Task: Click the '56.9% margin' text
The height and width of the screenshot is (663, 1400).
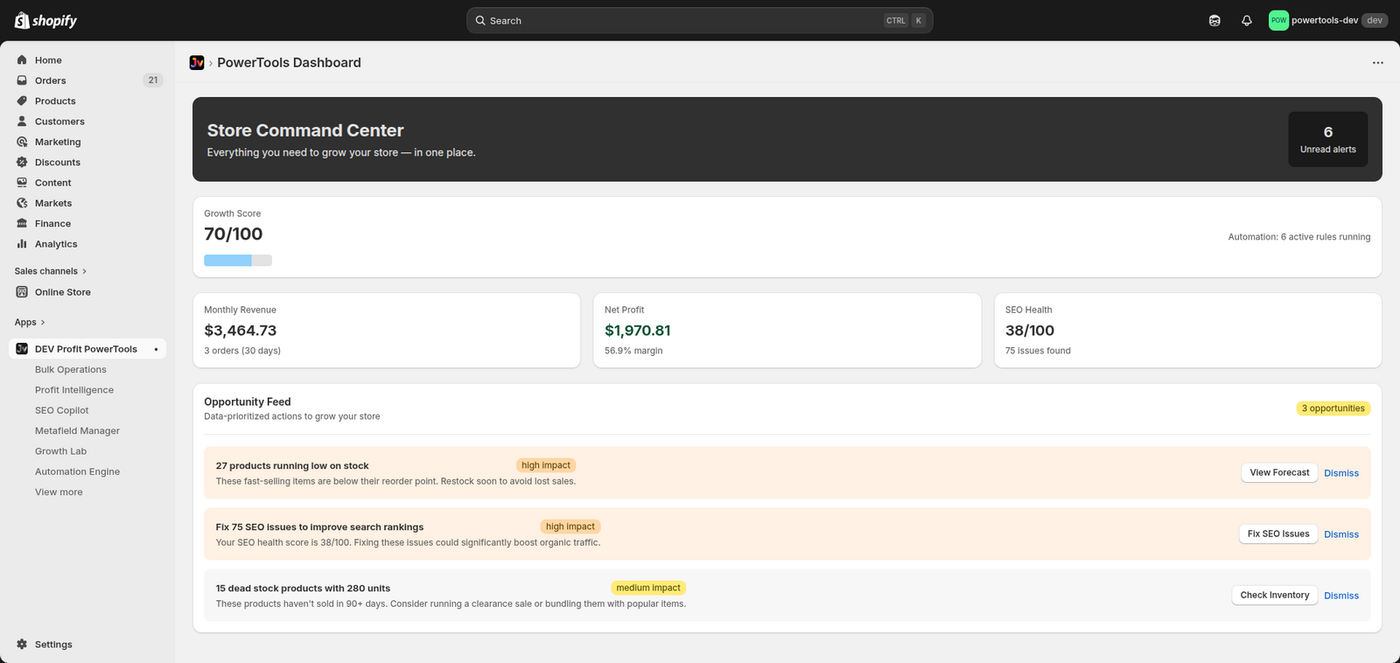Action: point(634,351)
